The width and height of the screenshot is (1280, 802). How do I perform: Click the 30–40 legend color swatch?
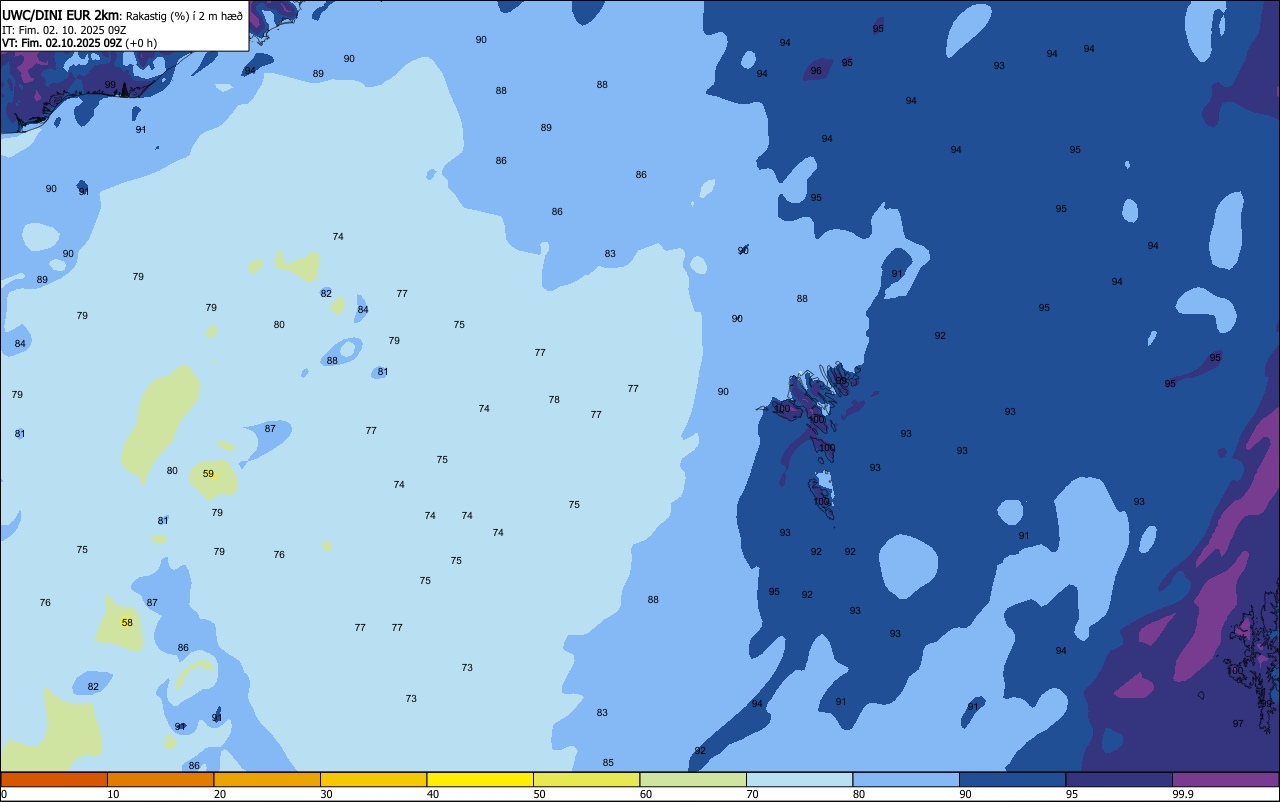click(x=373, y=779)
